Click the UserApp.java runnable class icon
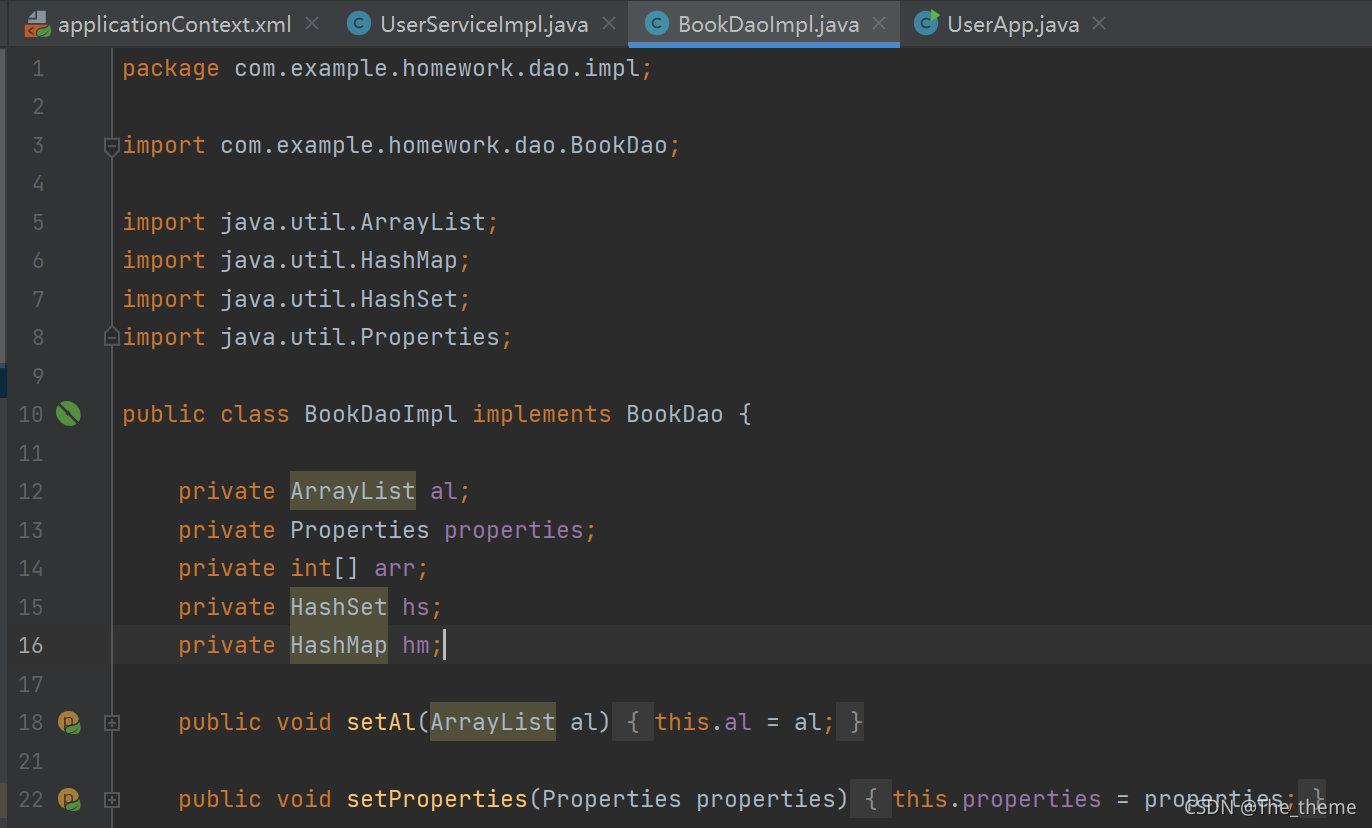 click(927, 23)
